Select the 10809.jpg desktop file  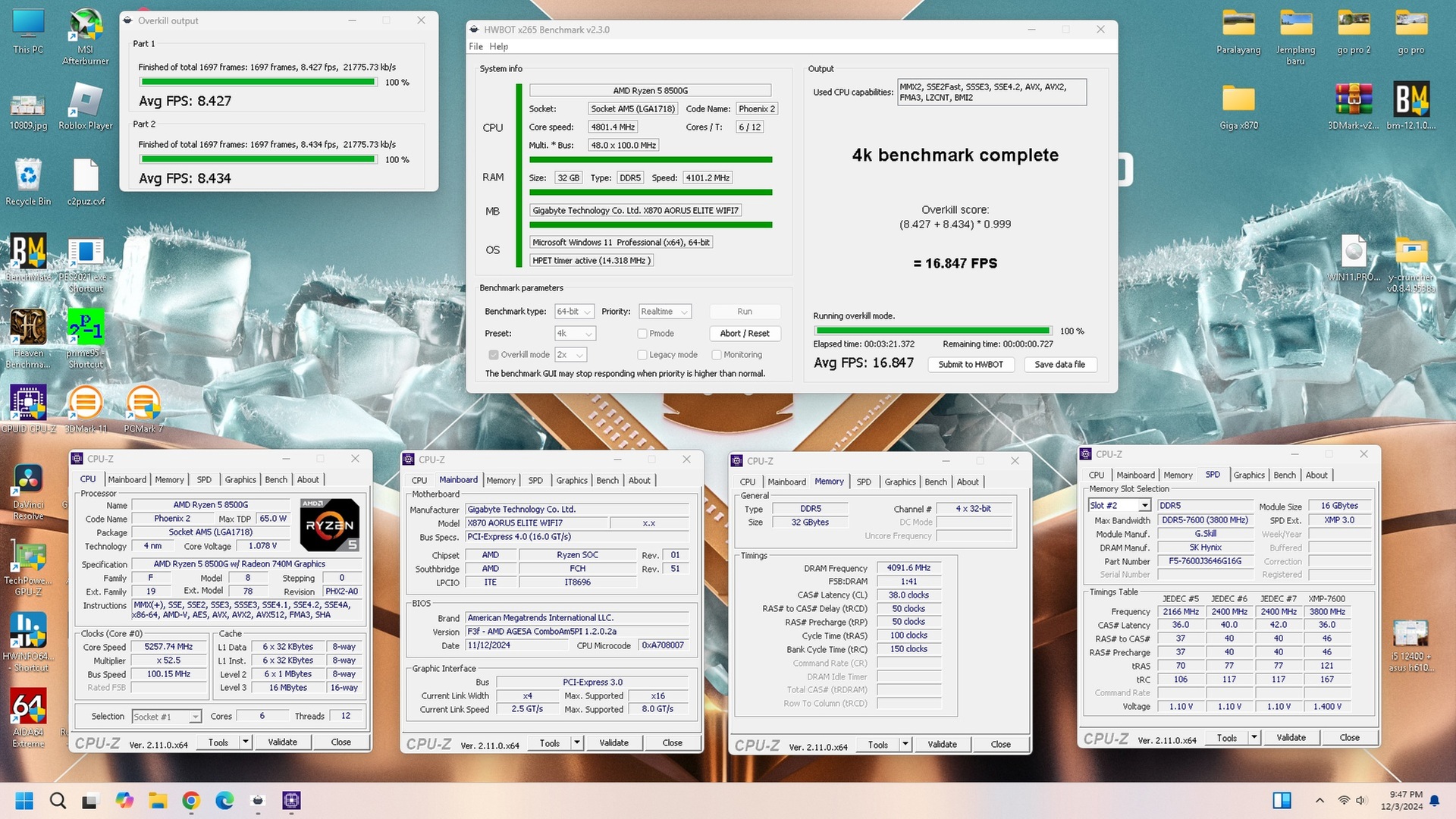click(x=28, y=111)
